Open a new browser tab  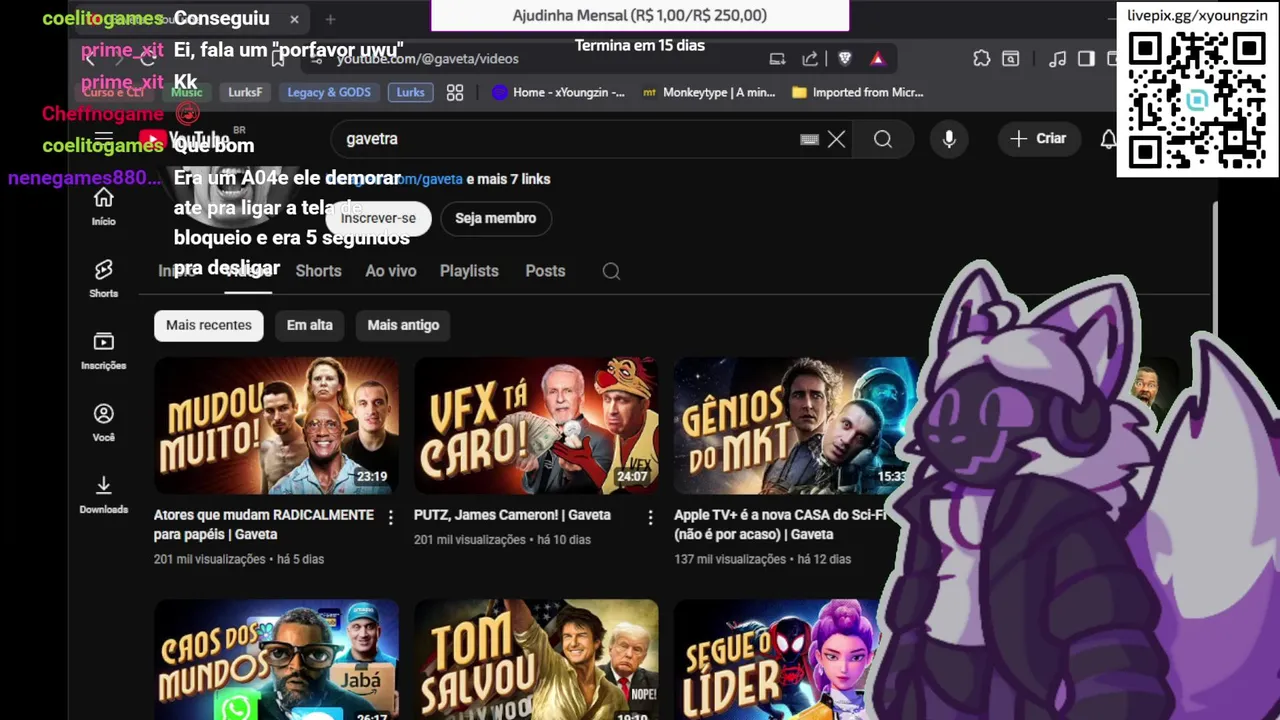pyautogui.click(x=330, y=19)
